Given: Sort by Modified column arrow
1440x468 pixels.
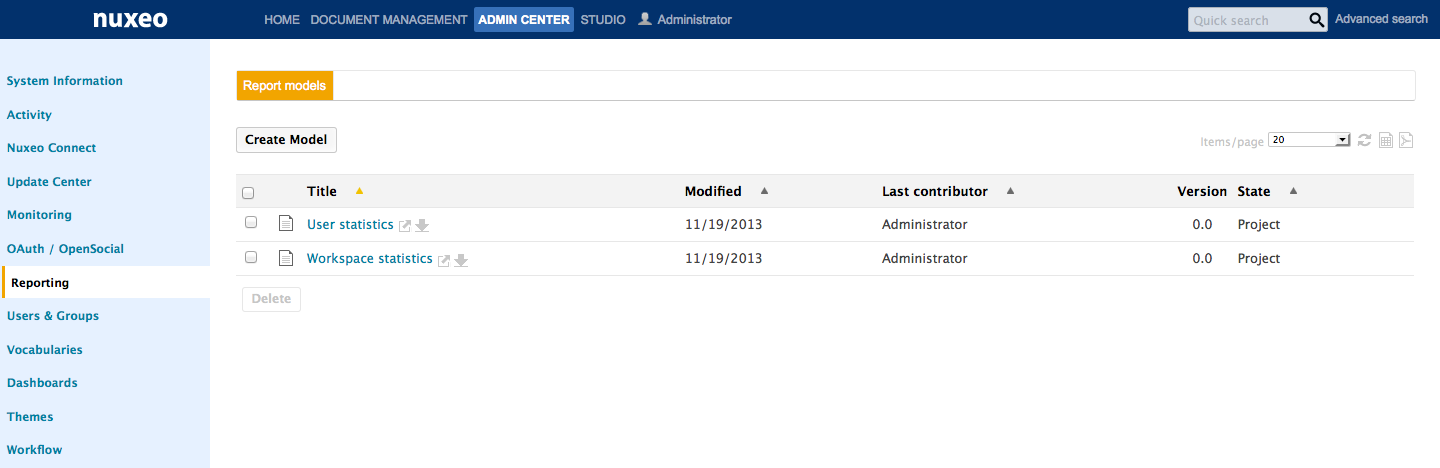Looking at the screenshot, I should (x=764, y=191).
